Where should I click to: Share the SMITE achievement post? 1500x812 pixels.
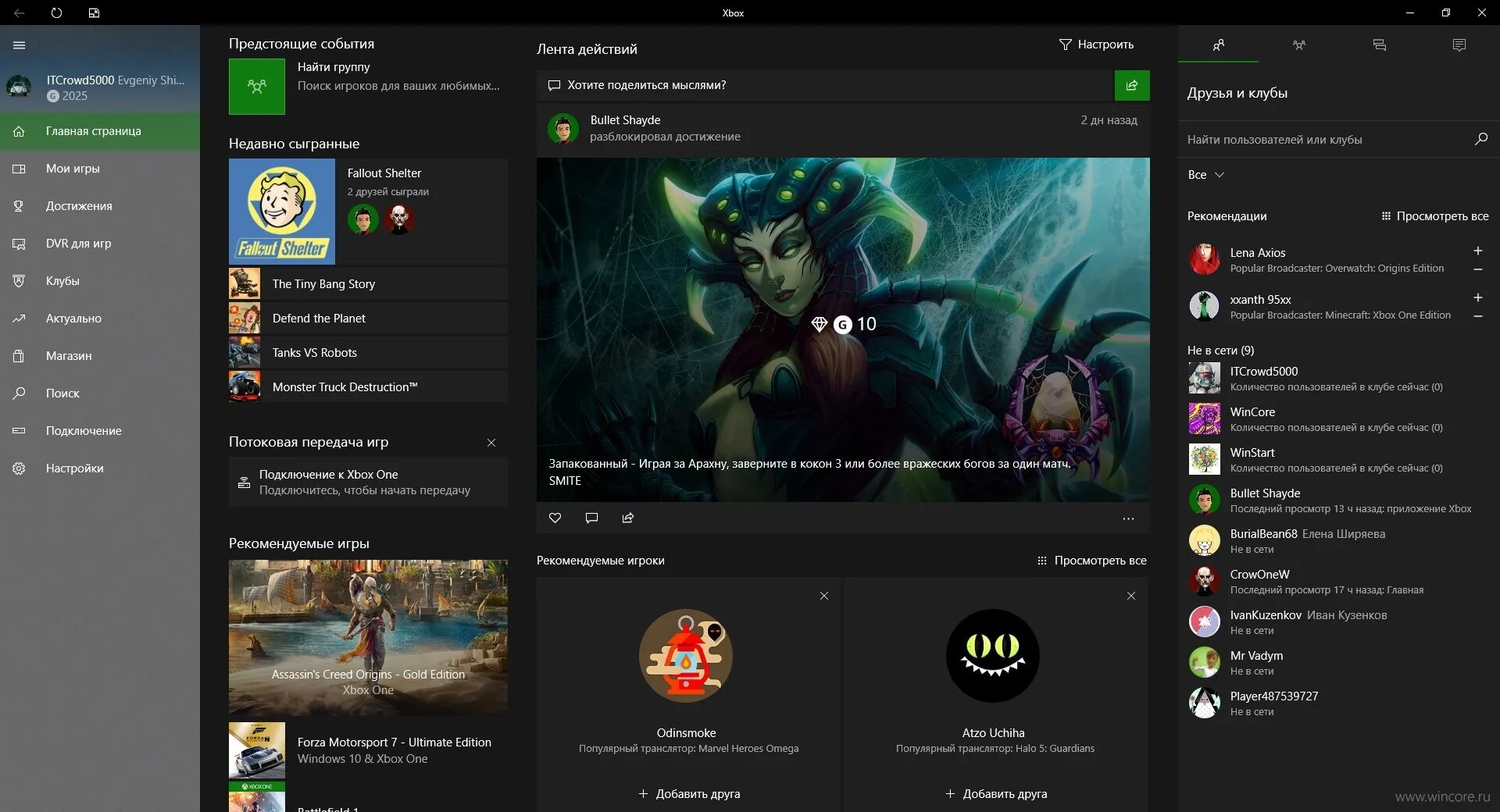click(627, 518)
